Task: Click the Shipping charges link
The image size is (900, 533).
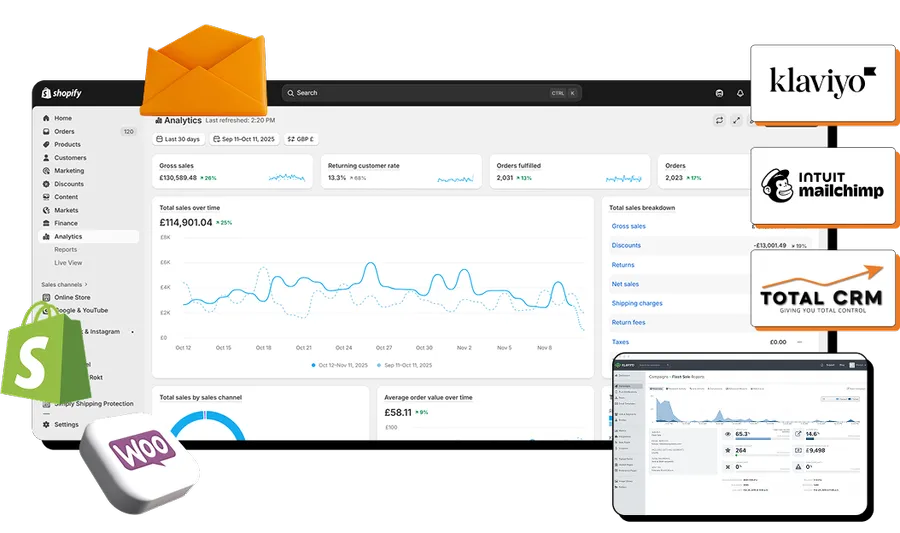Action: [636, 303]
